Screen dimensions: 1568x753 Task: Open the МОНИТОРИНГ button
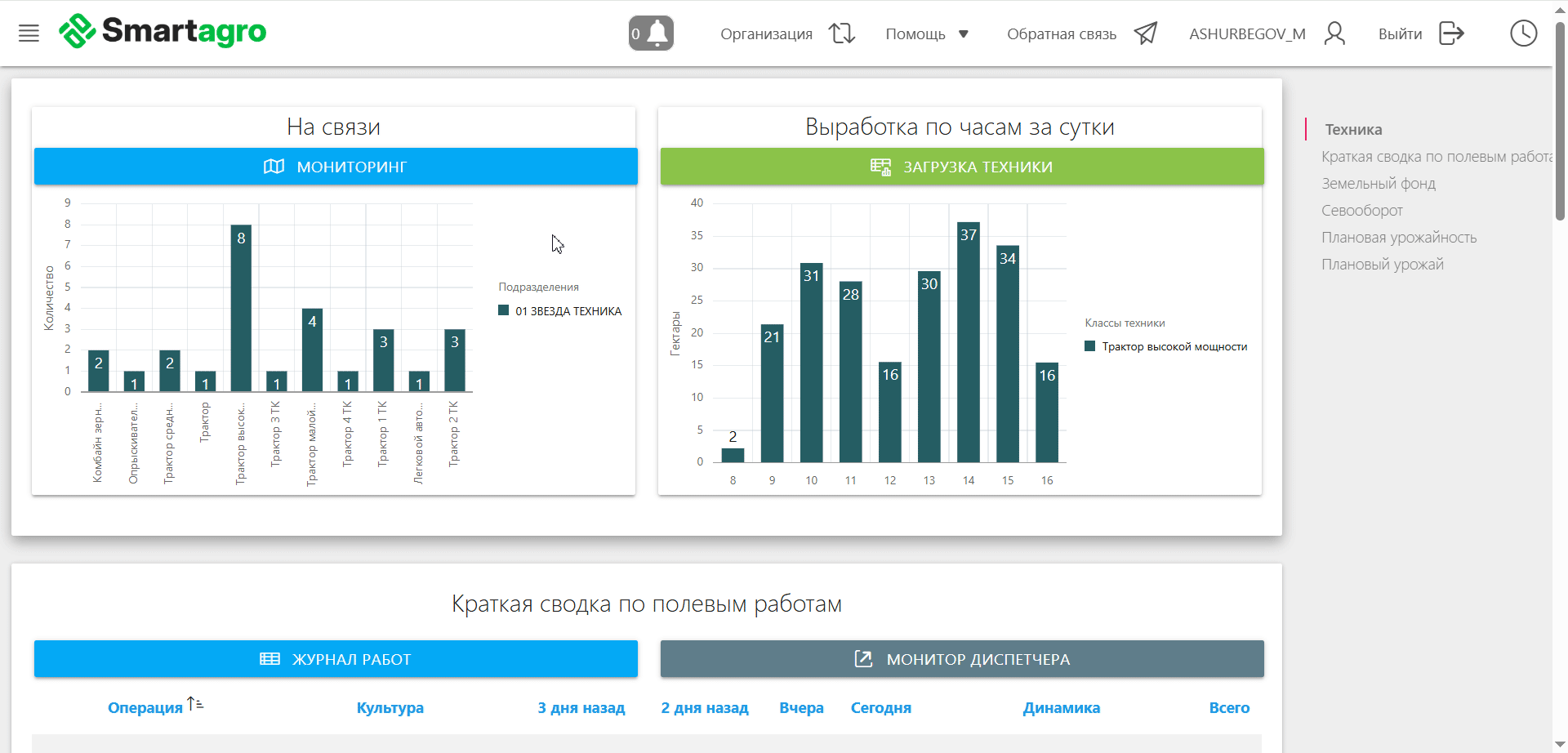click(336, 167)
